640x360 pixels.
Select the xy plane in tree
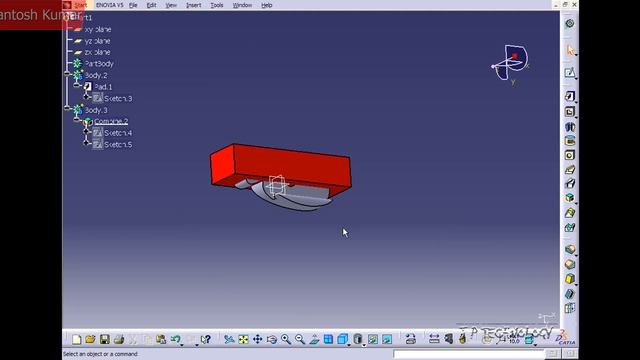[97, 29]
